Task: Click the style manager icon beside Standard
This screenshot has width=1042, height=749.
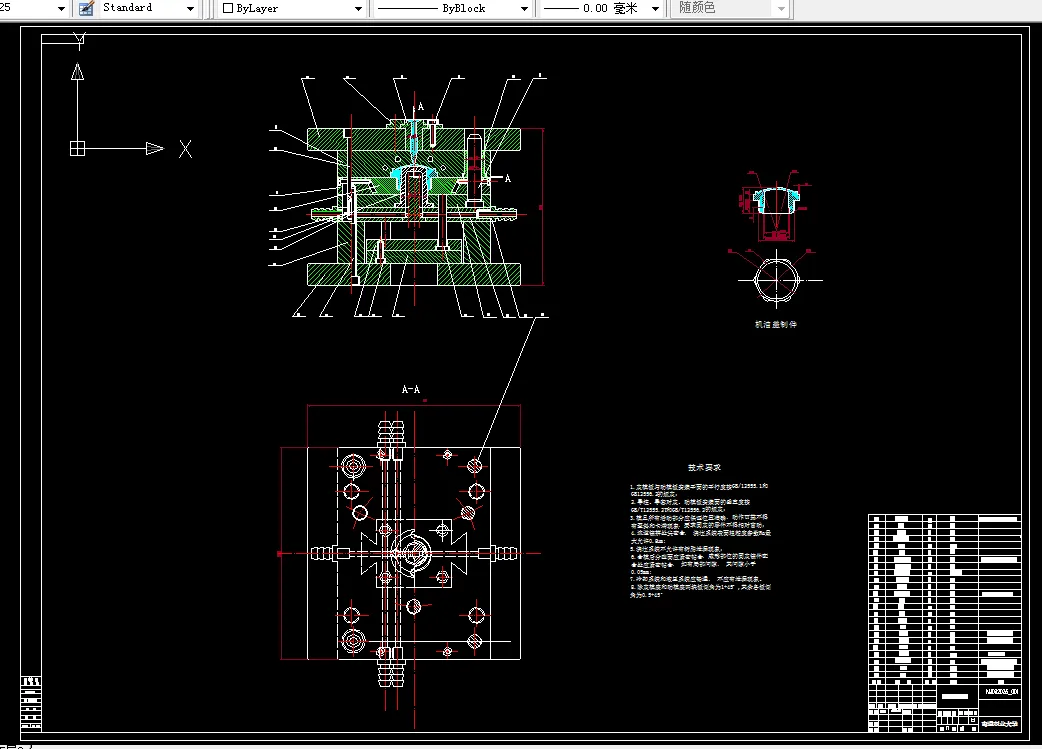Action: (x=86, y=9)
